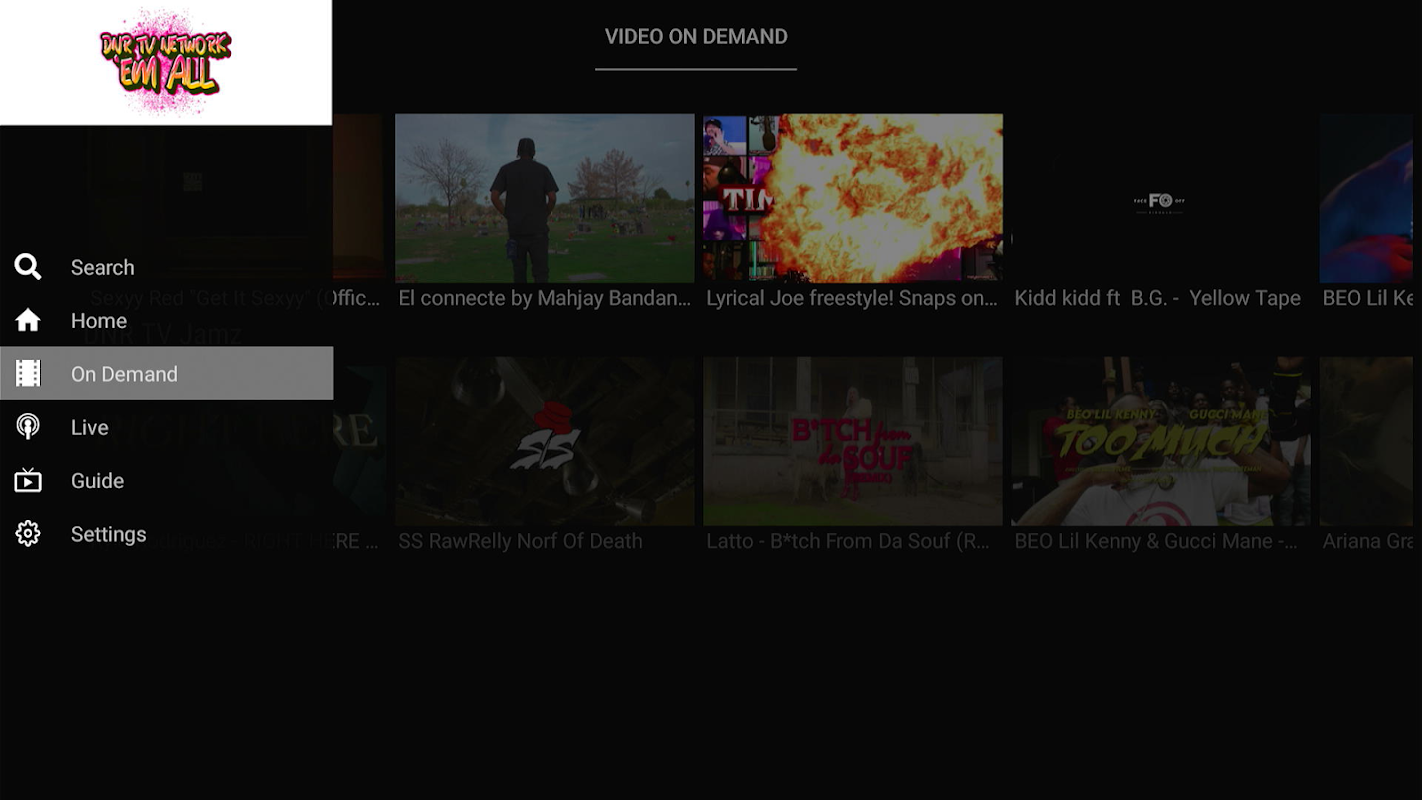Click the Home house icon
This screenshot has height=800, width=1422.
[x=28, y=320]
